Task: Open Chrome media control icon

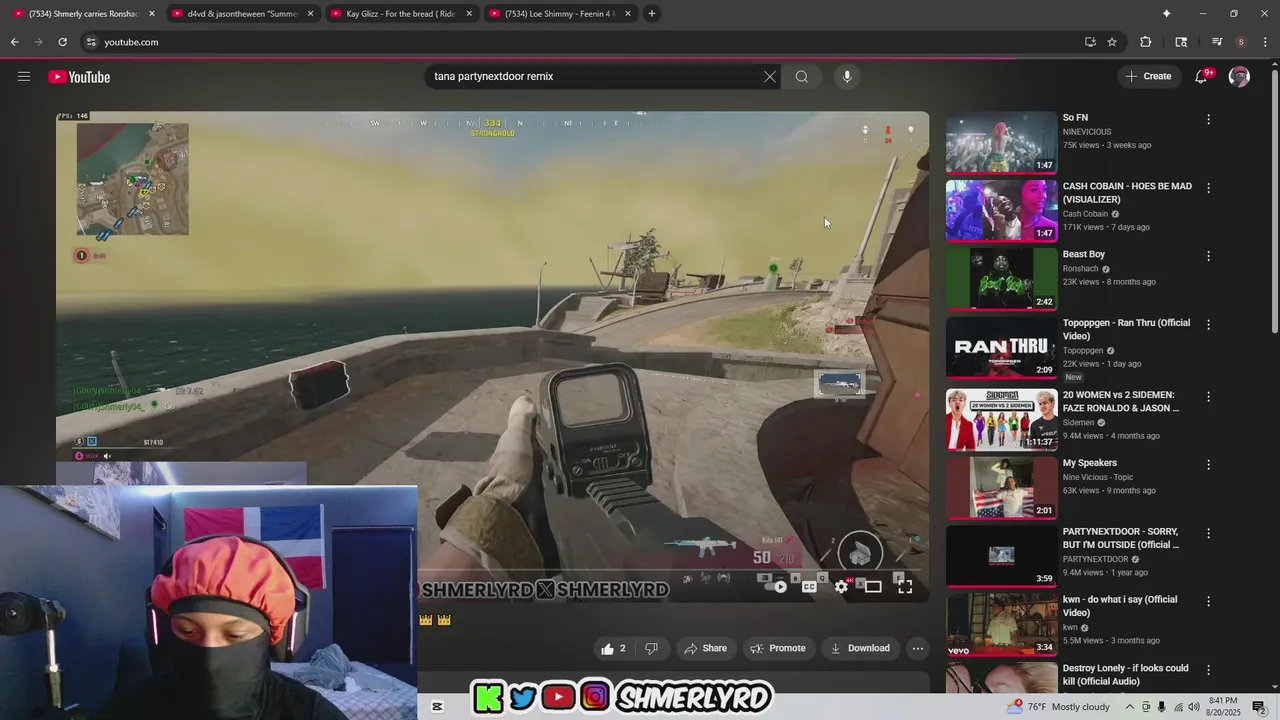Action: click(1217, 42)
